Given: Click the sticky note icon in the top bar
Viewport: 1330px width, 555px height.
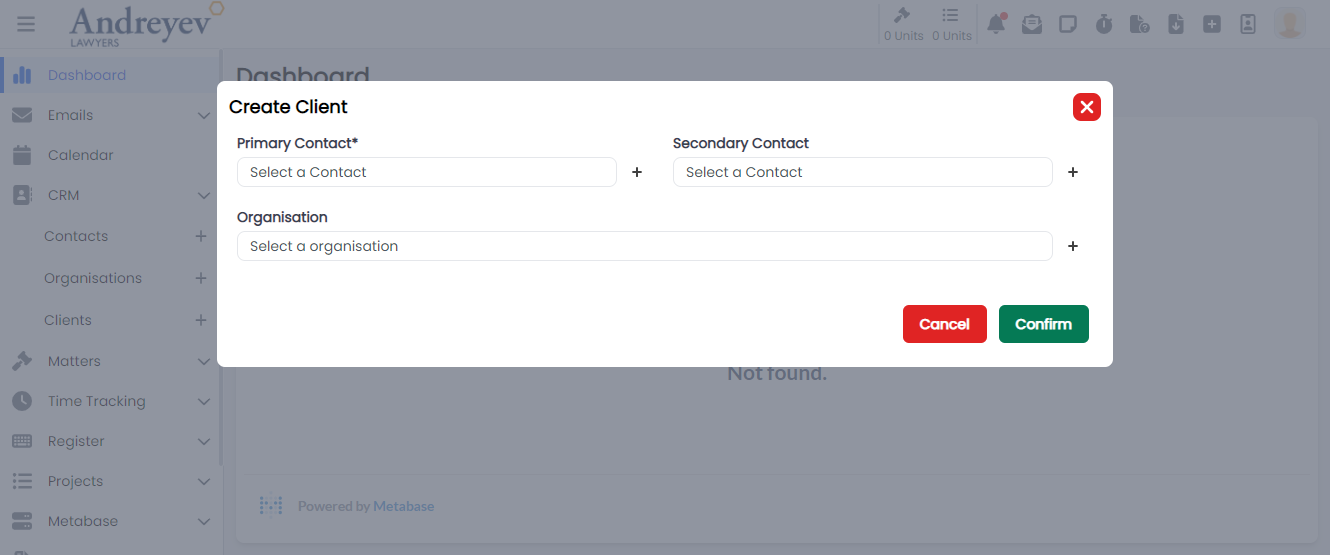Looking at the screenshot, I should pyautogui.click(x=1068, y=24).
